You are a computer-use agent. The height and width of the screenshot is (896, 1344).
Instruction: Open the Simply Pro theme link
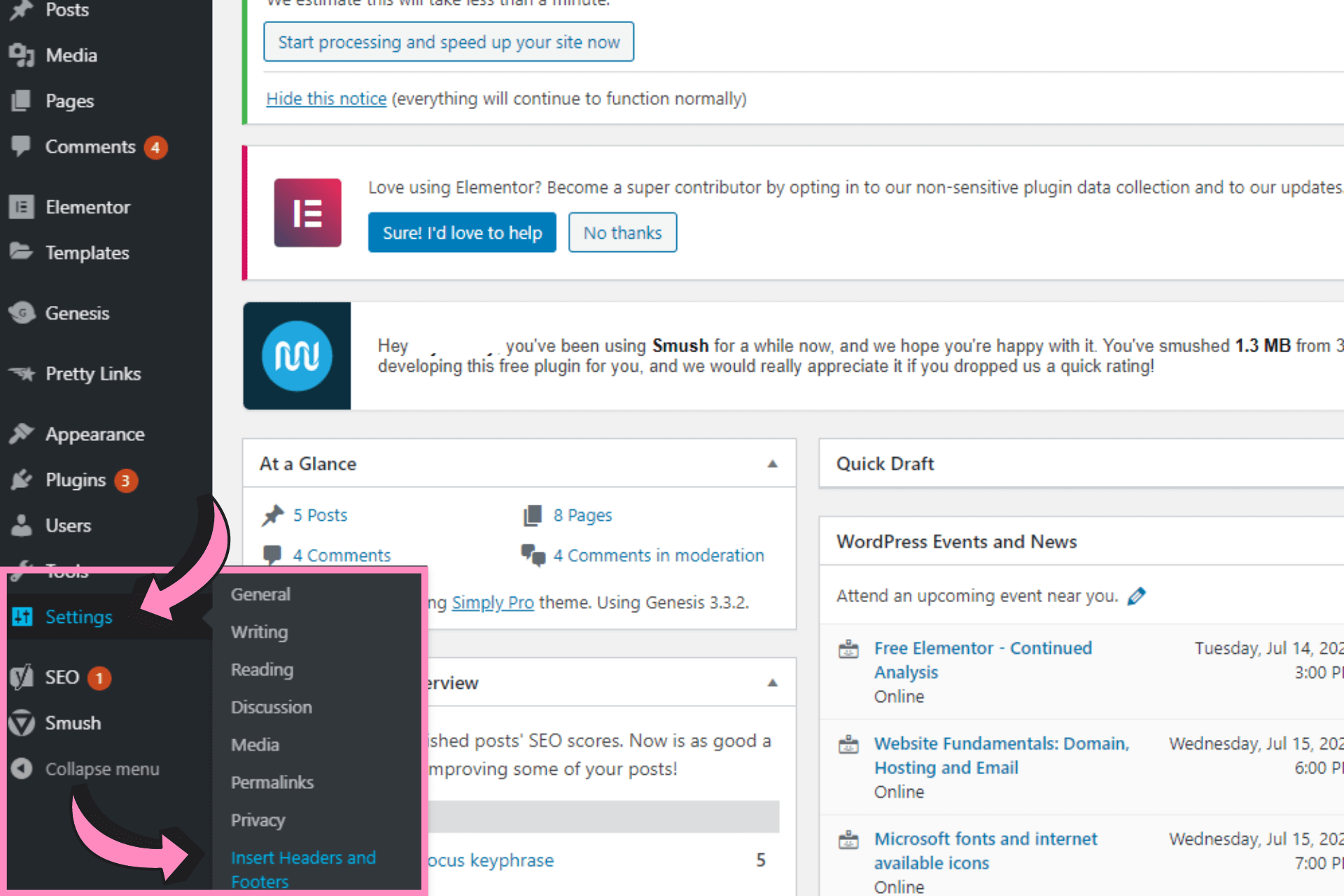click(492, 603)
